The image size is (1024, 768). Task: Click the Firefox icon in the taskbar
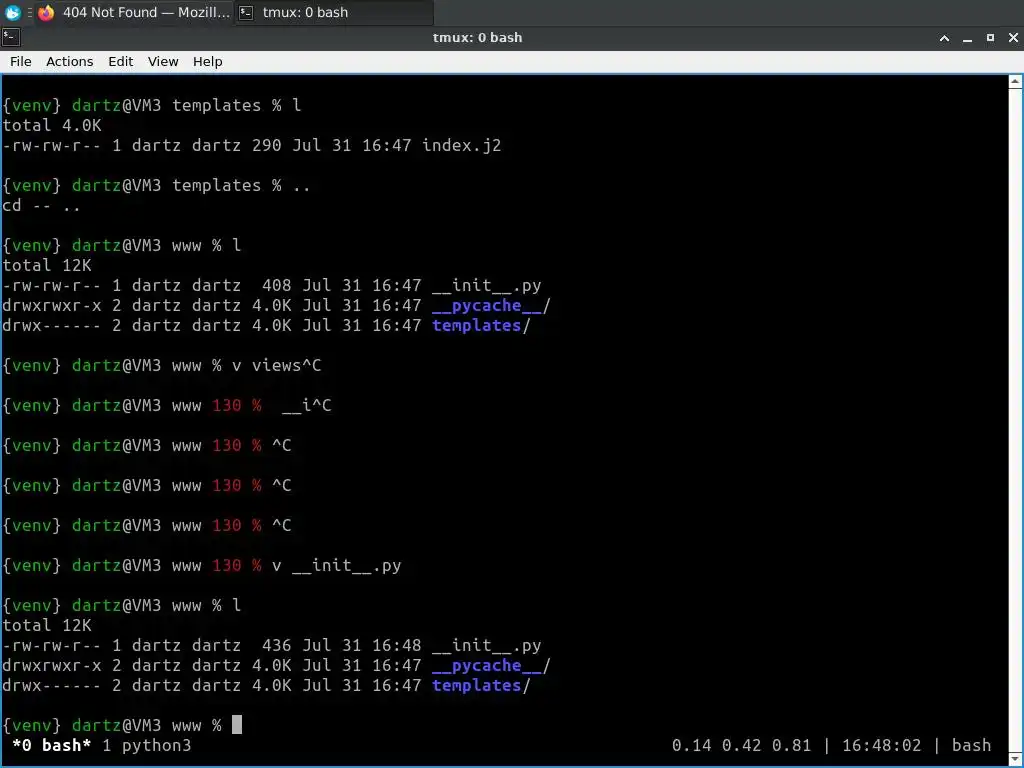(46, 12)
